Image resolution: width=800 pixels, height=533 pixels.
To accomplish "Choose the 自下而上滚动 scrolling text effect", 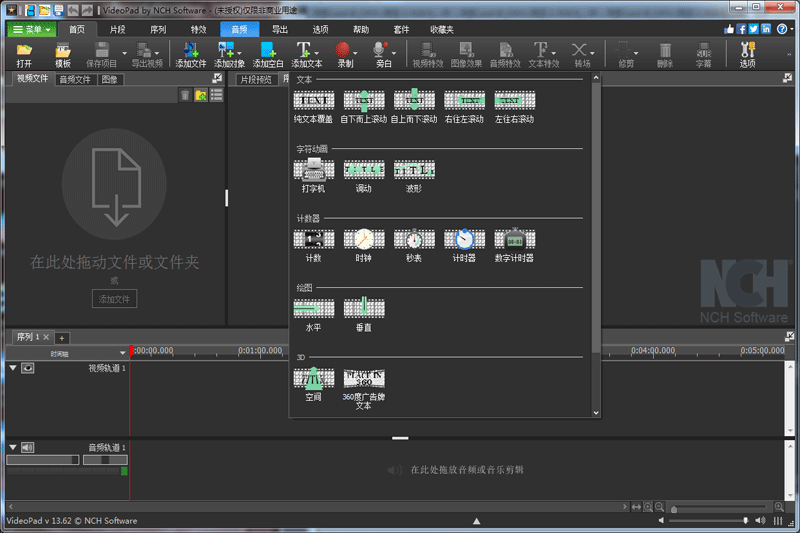I will pos(363,100).
